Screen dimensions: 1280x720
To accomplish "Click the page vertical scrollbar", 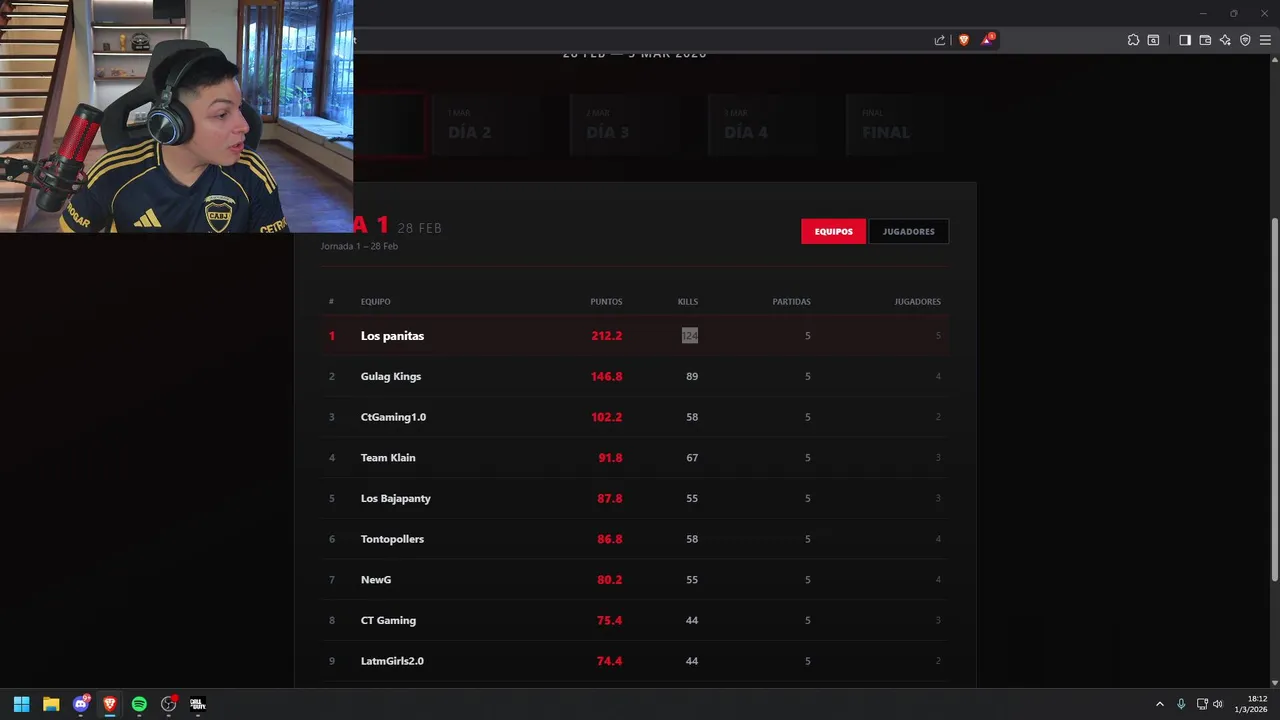I will click(x=1274, y=400).
